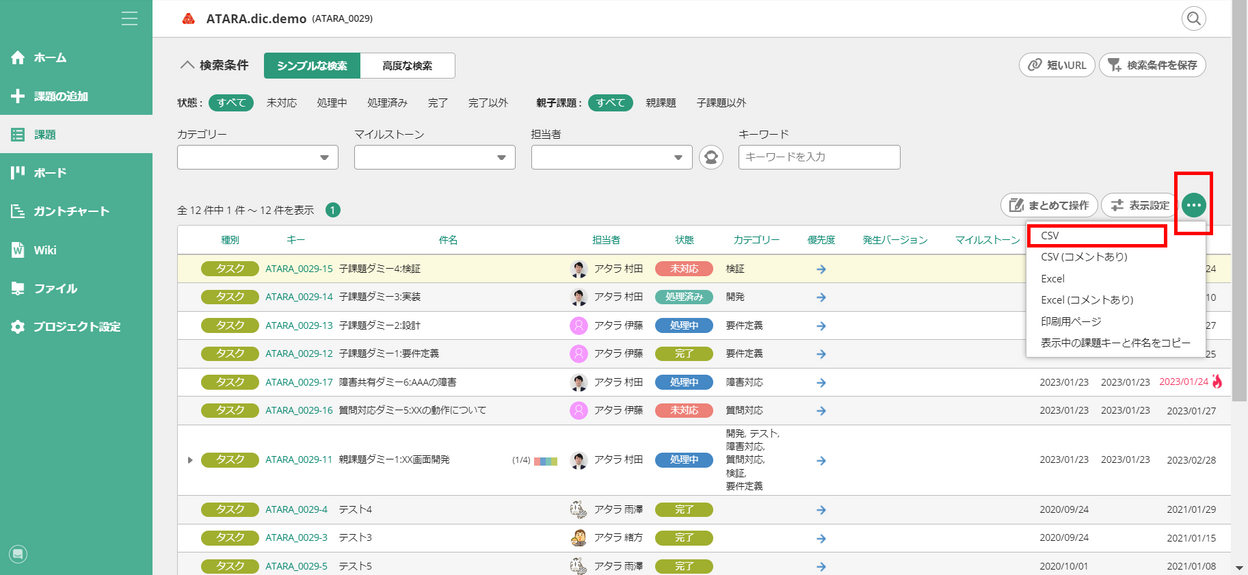Click avatar of ATARA_0029-17 assignee
The image size is (1248, 575).
tap(578, 382)
